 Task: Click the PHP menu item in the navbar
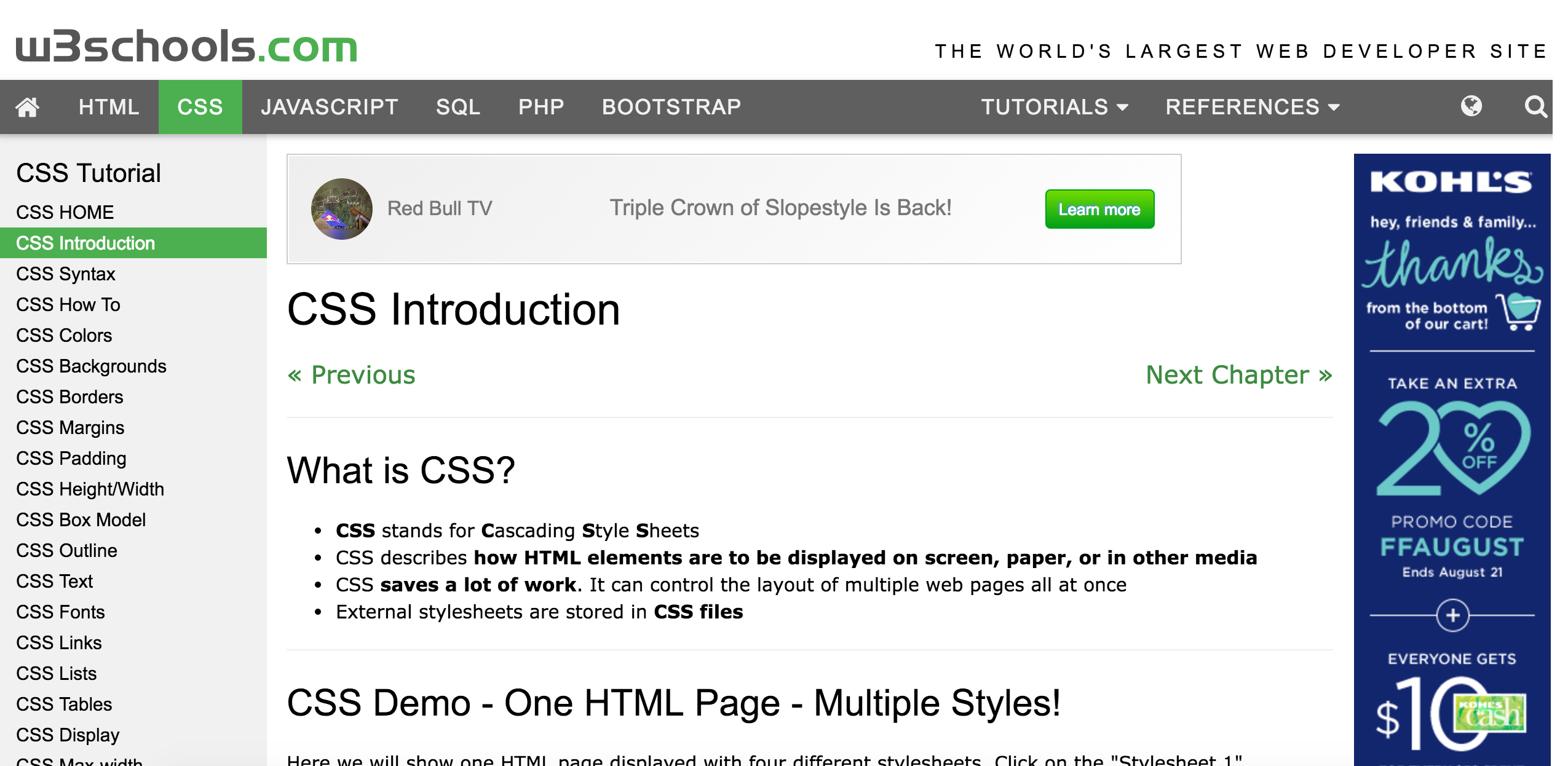tap(542, 107)
